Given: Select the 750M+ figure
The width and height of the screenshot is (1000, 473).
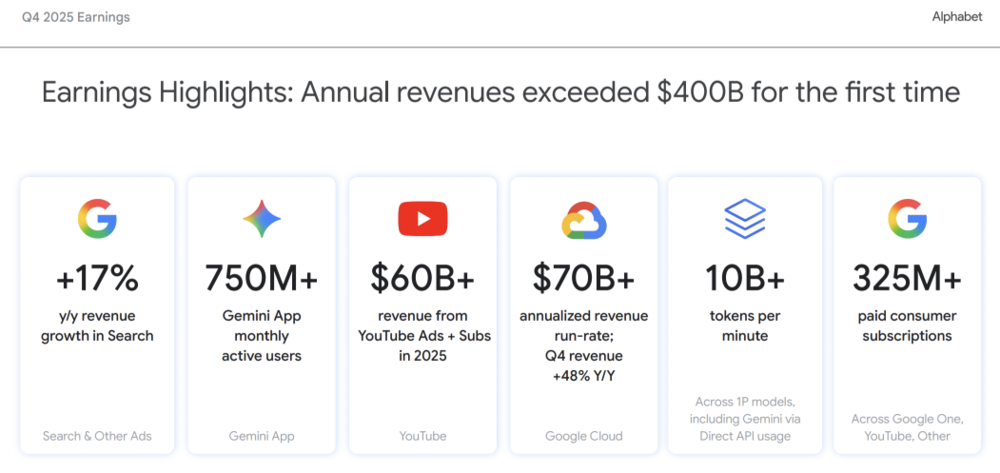Looking at the screenshot, I should 261,278.
